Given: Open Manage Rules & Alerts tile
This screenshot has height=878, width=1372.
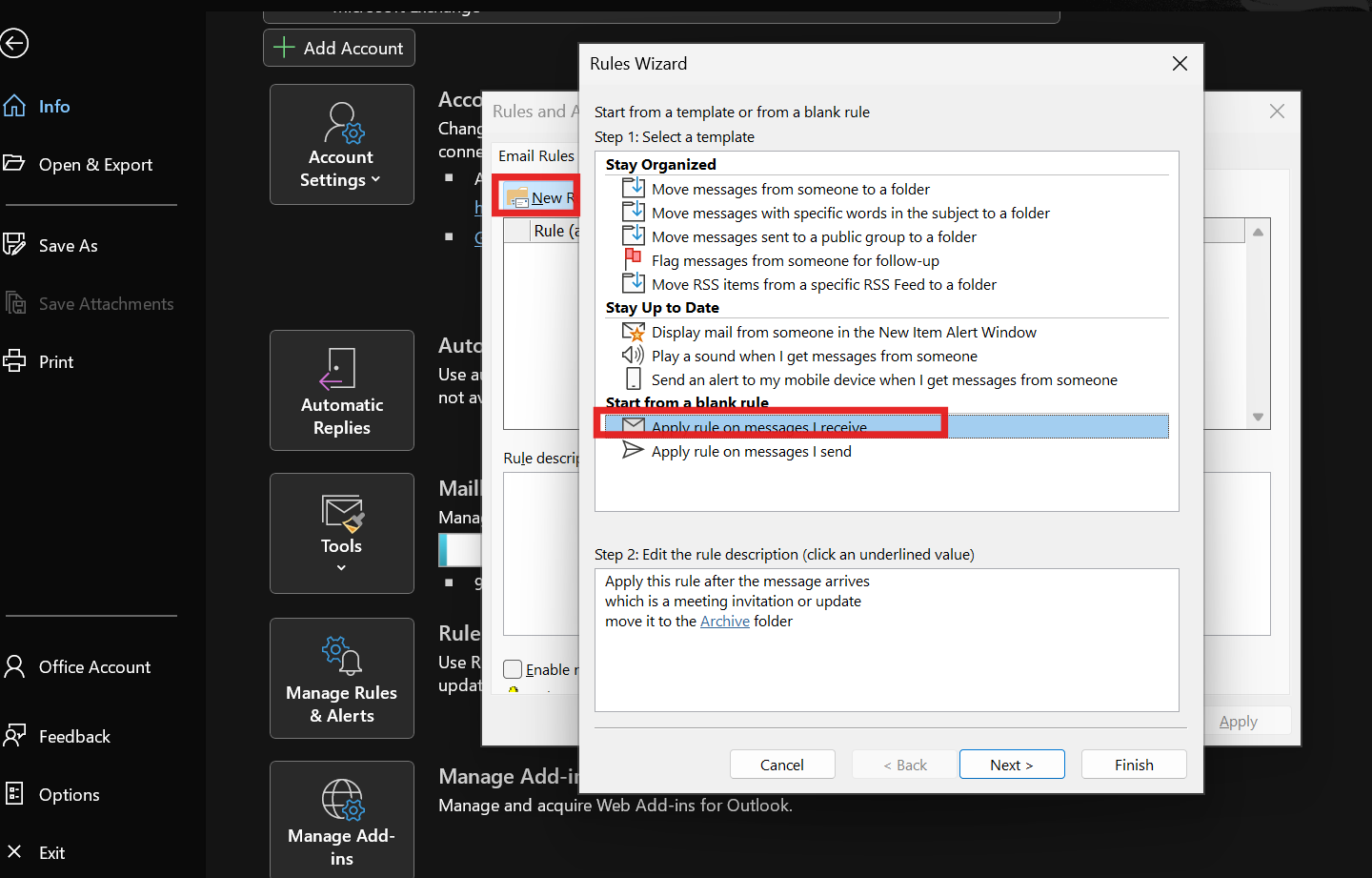Looking at the screenshot, I should point(342,678).
